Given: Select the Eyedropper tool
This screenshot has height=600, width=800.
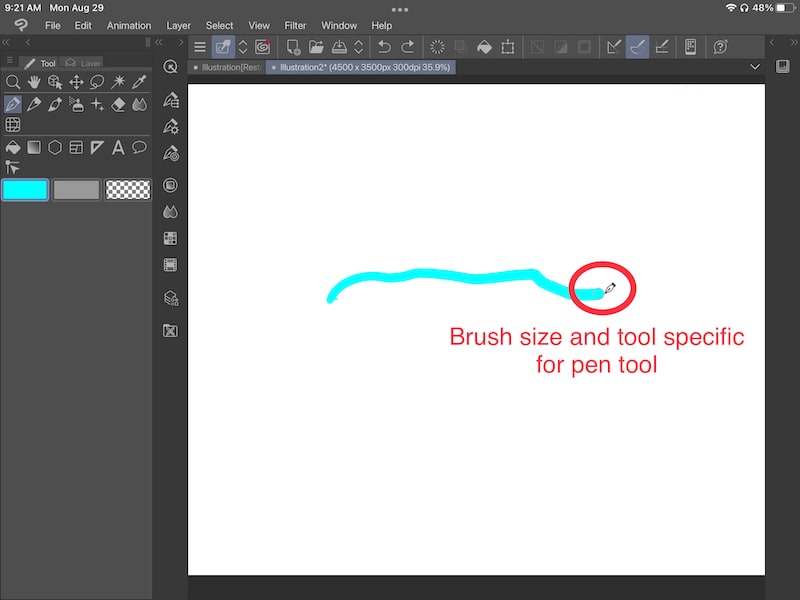Looking at the screenshot, I should (x=140, y=83).
